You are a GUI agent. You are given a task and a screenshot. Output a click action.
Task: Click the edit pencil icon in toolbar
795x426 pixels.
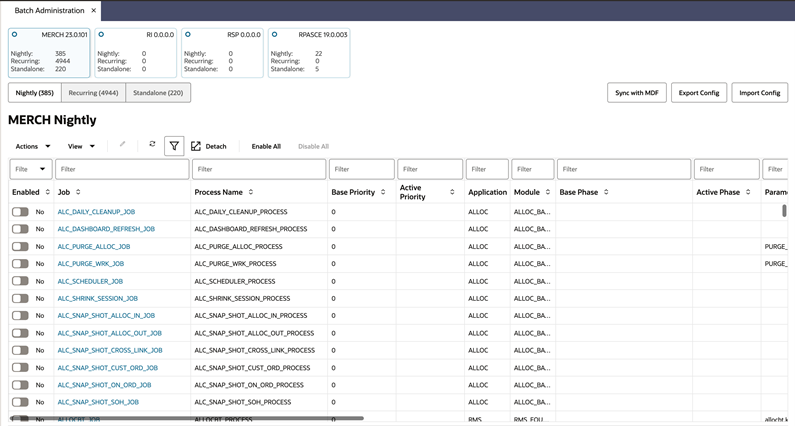click(122, 144)
